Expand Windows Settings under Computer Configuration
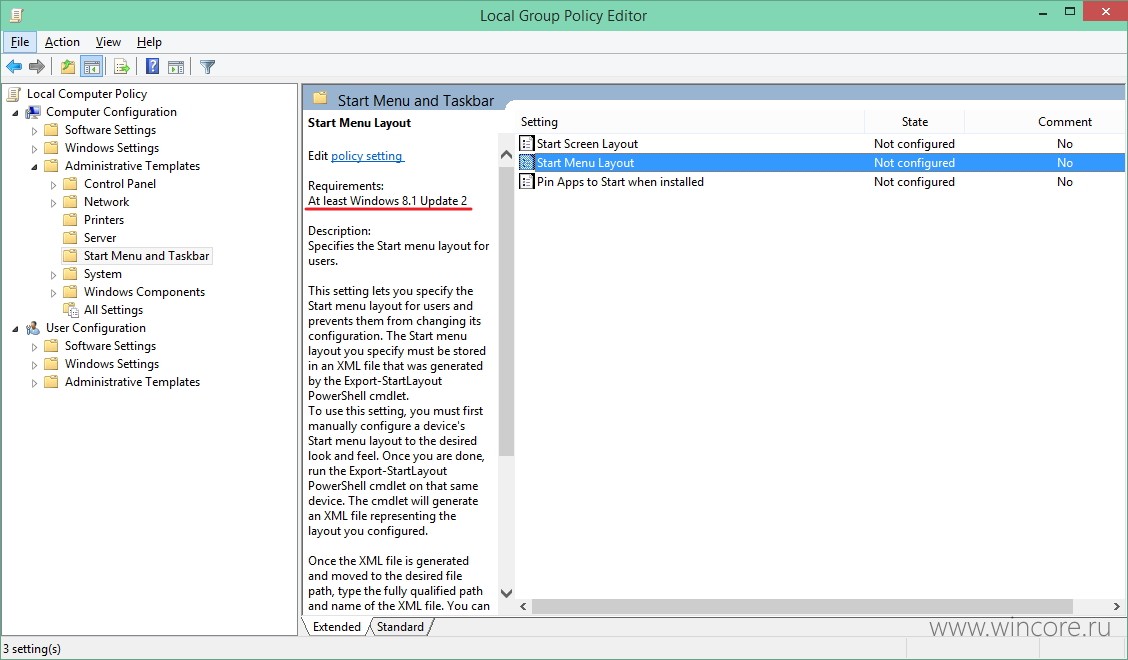 pyautogui.click(x=34, y=149)
